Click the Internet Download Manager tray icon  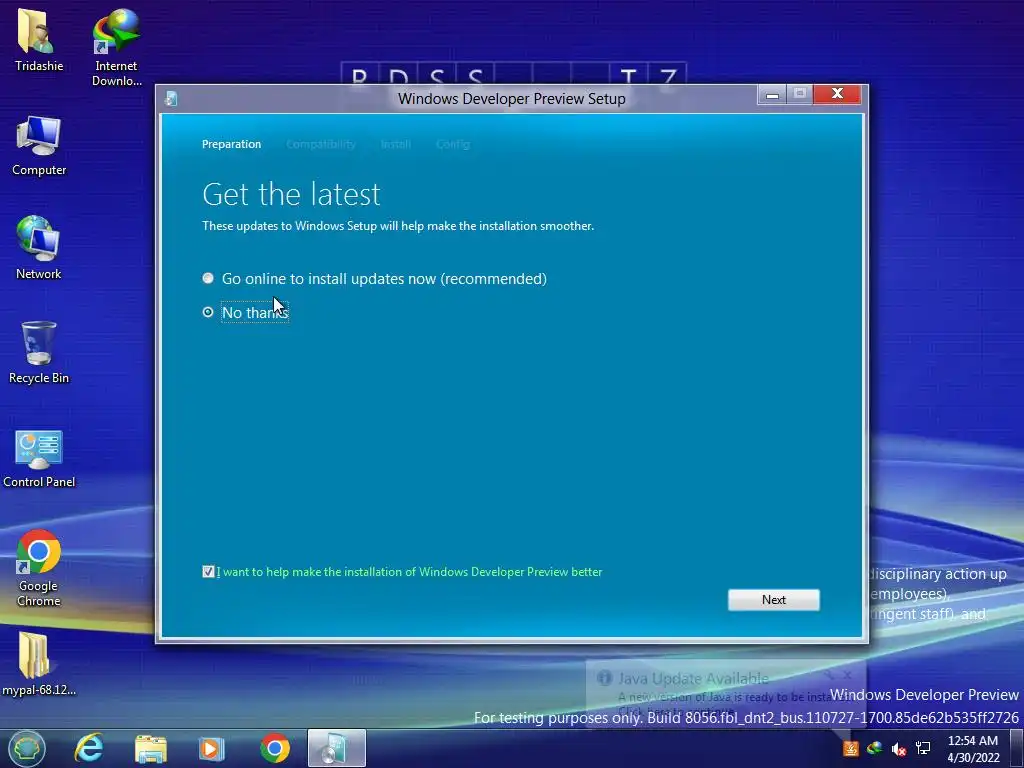(x=874, y=748)
